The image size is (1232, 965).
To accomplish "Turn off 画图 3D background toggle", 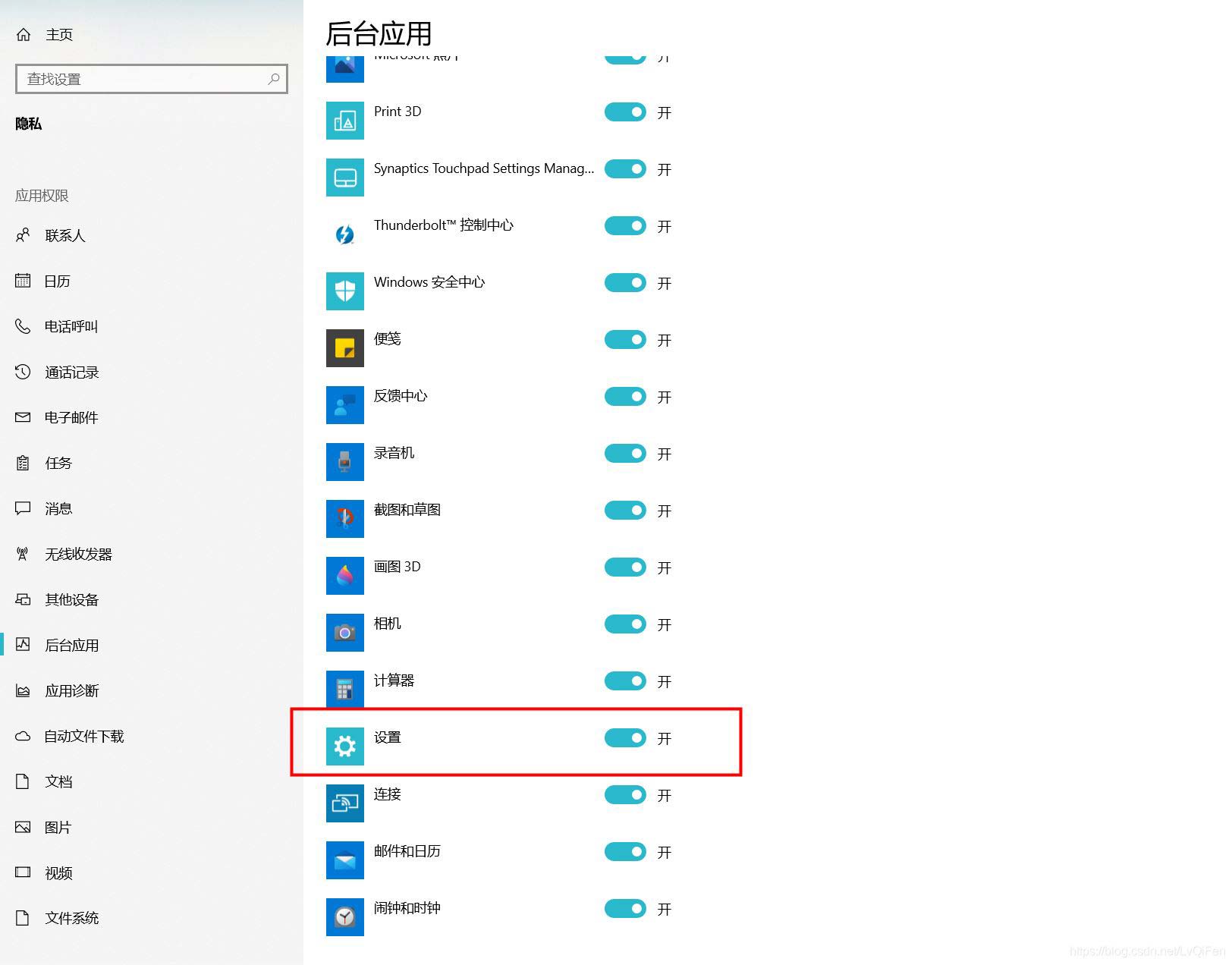I will (625, 567).
